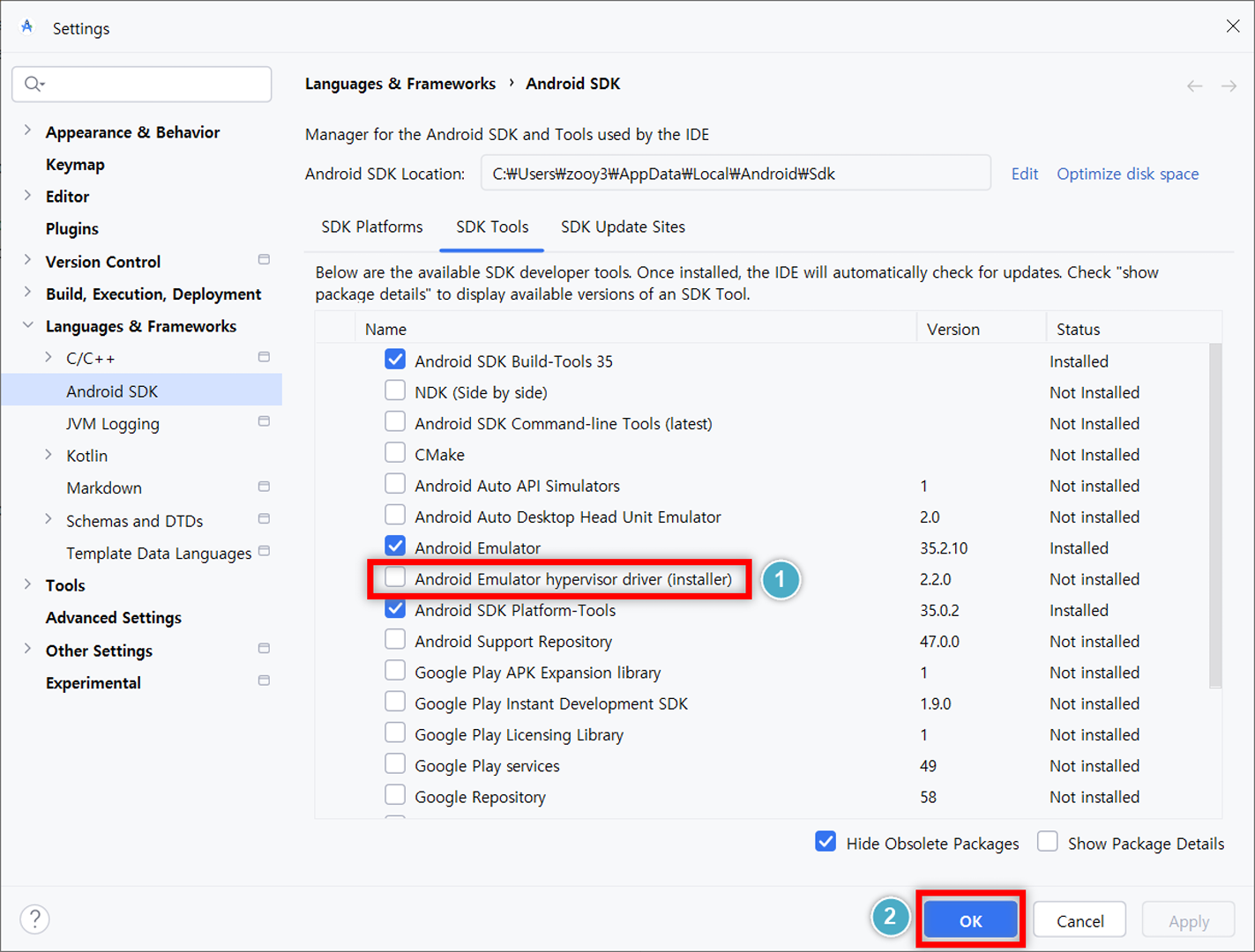Check Android Auto API Simulators

tap(395, 484)
